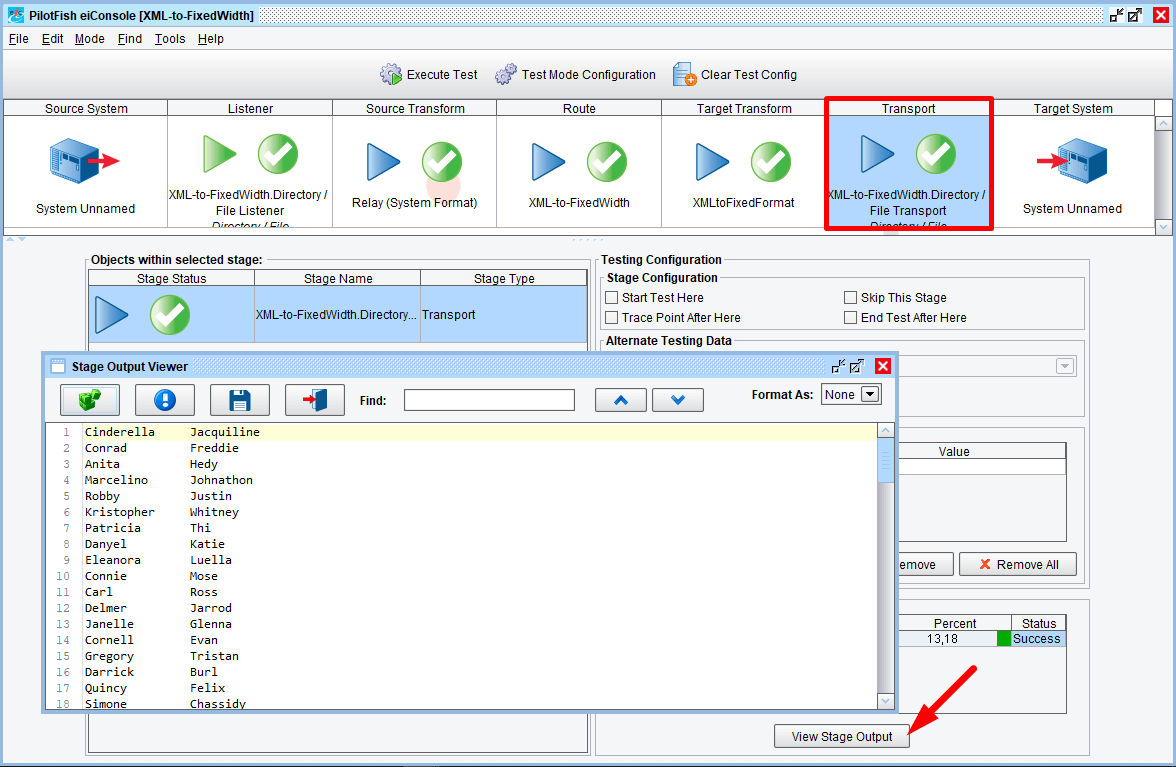The image size is (1176, 767).
Task: Click Clear Test Config
Action: (735, 74)
